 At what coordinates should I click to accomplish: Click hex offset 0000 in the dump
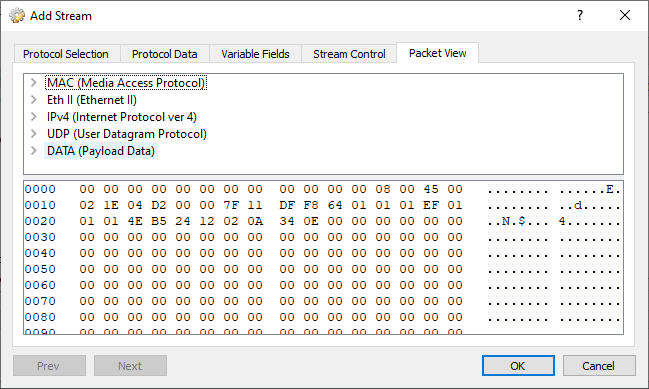[x=40, y=189]
